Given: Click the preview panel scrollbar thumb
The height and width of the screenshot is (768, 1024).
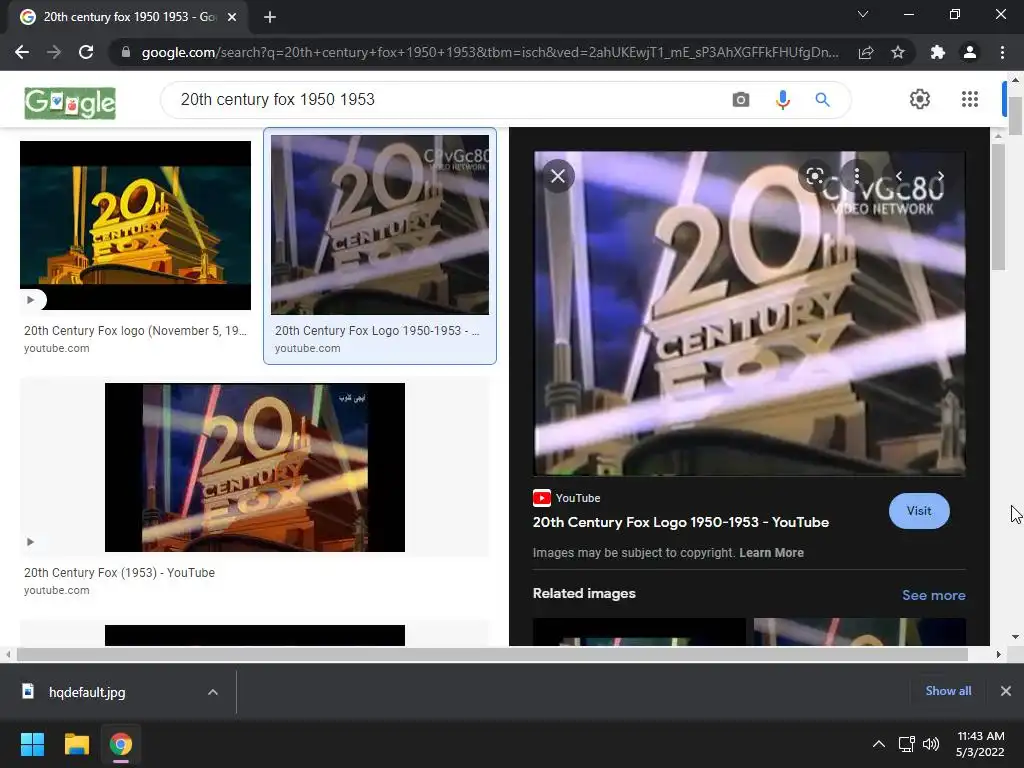Looking at the screenshot, I should pyautogui.click(x=998, y=206).
